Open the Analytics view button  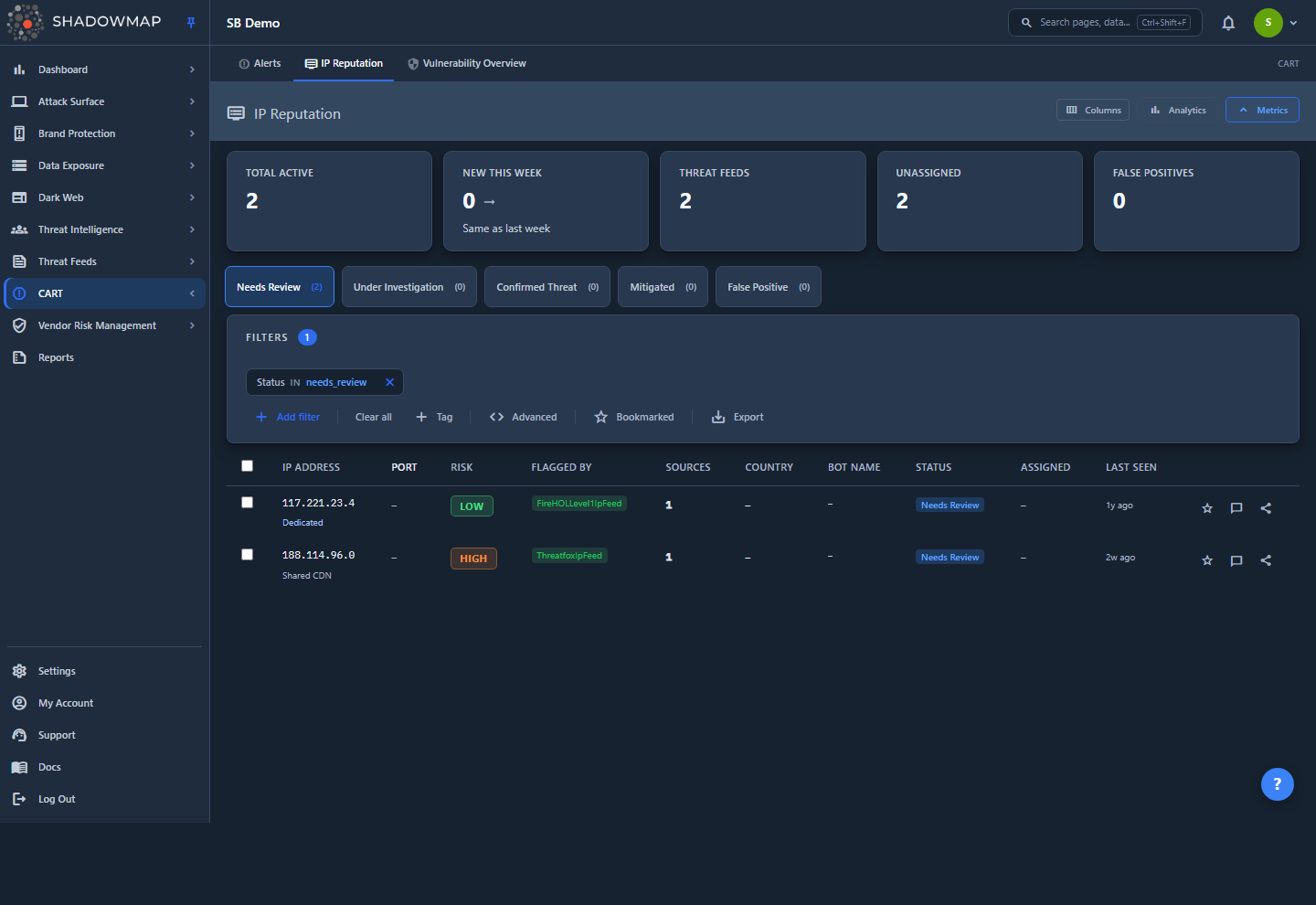(1178, 110)
